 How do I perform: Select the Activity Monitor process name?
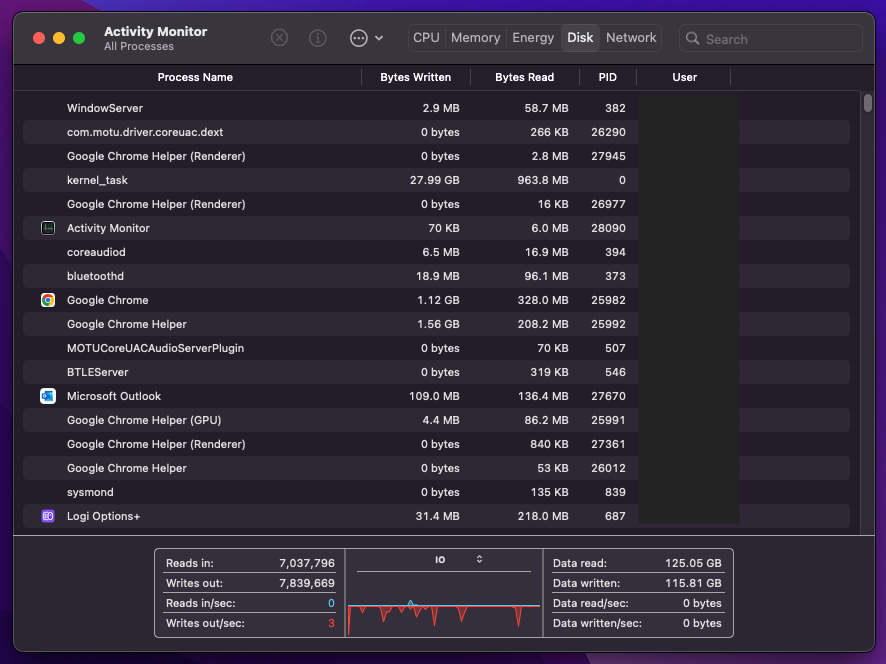(x=108, y=228)
